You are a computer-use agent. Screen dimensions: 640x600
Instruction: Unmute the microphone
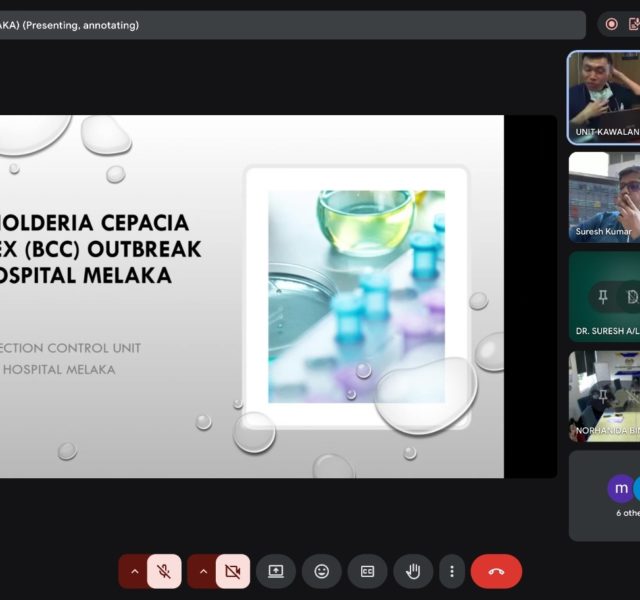pyautogui.click(x=164, y=571)
